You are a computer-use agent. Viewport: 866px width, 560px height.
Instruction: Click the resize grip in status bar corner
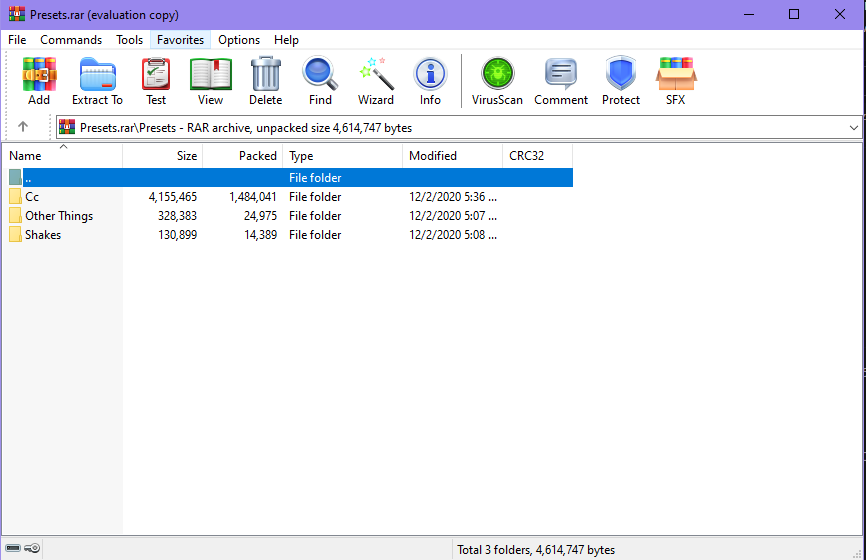[858, 553]
